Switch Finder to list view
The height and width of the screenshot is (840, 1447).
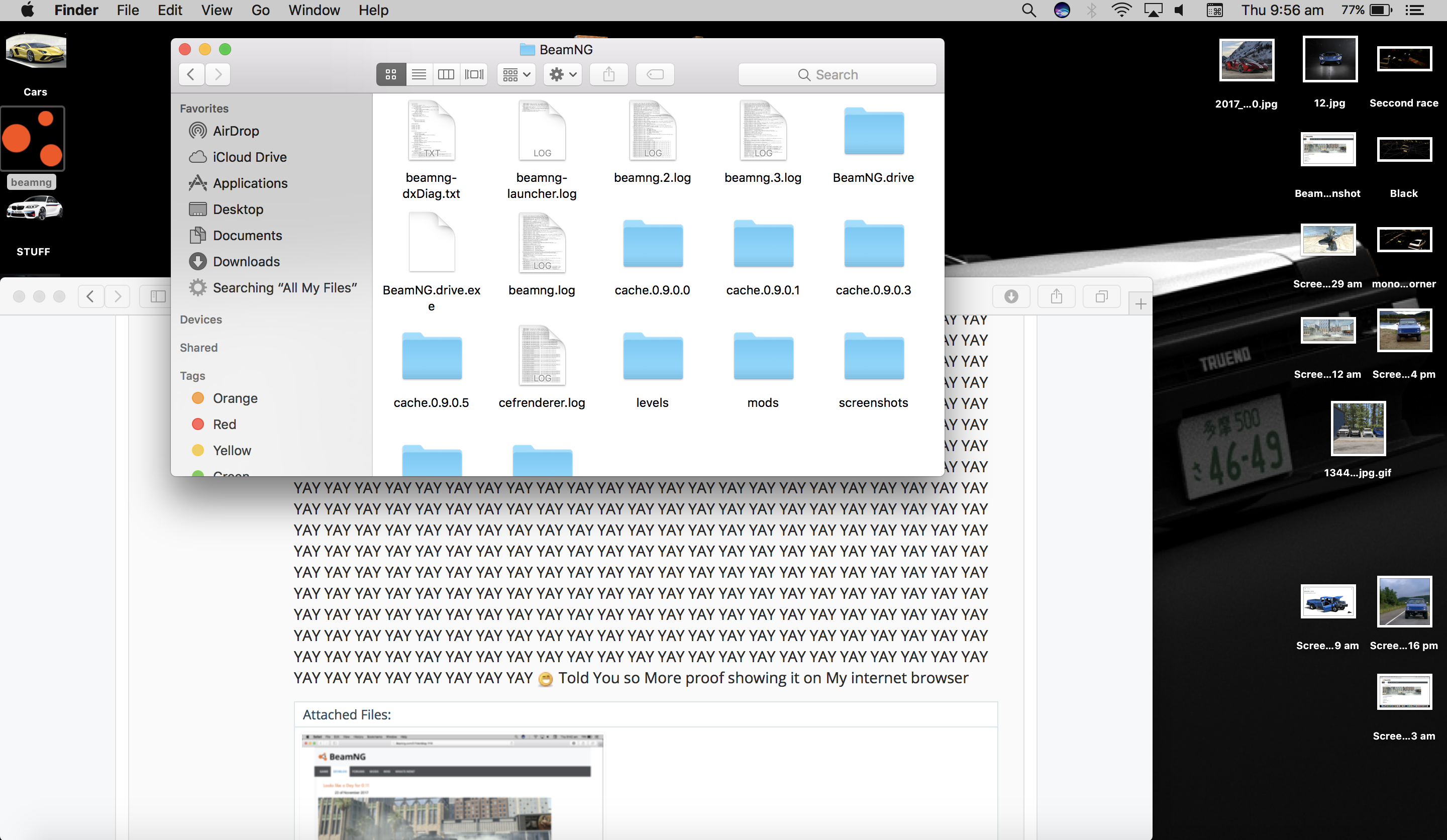[x=419, y=75]
